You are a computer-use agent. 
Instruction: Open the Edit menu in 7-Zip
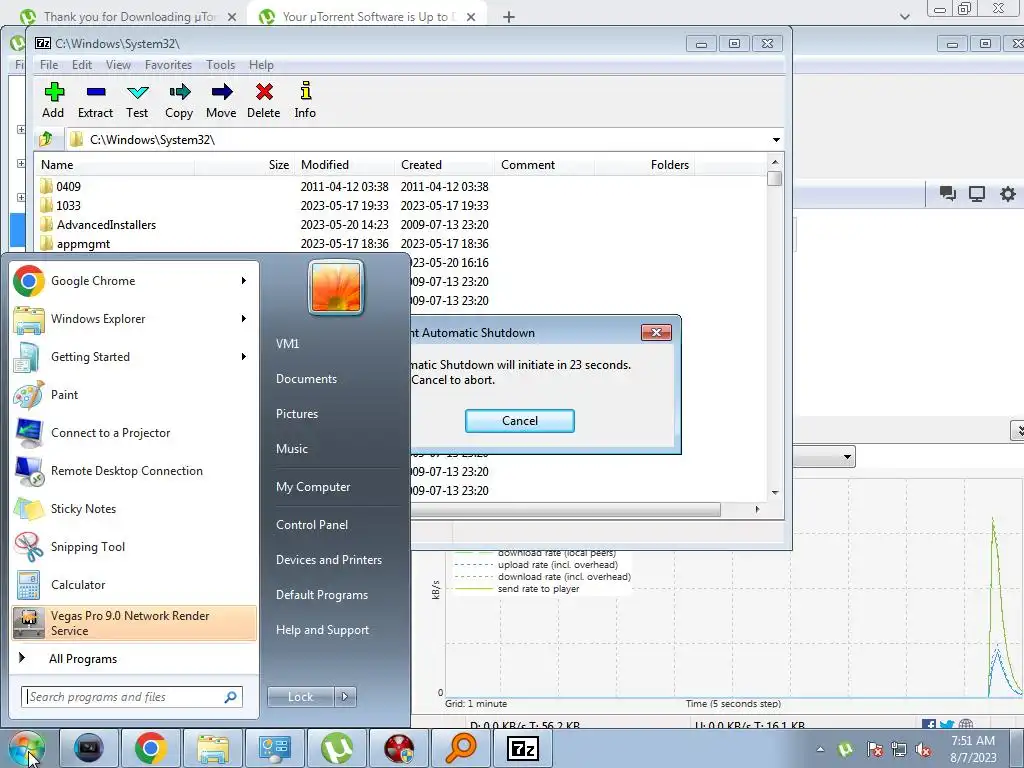[82, 65]
